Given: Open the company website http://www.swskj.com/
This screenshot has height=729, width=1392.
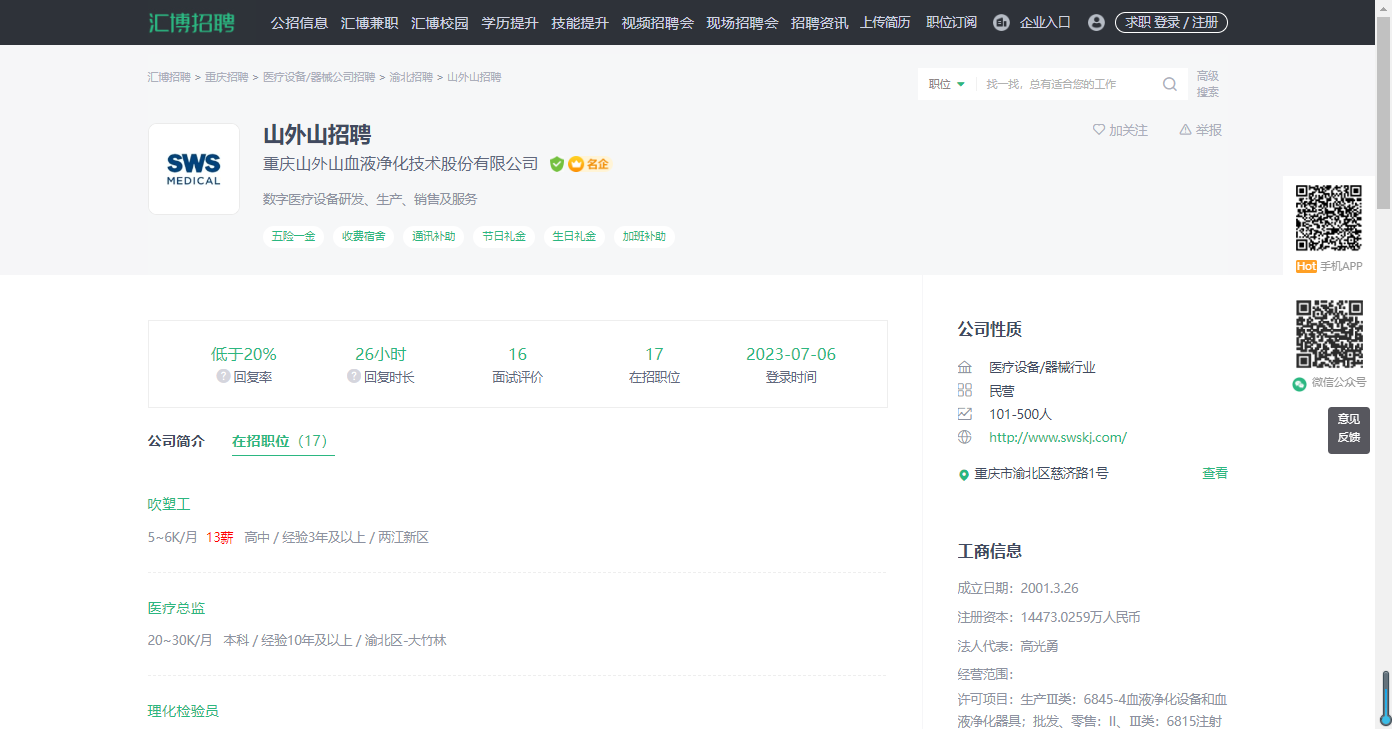Looking at the screenshot, I should (x=1058, y=437).
